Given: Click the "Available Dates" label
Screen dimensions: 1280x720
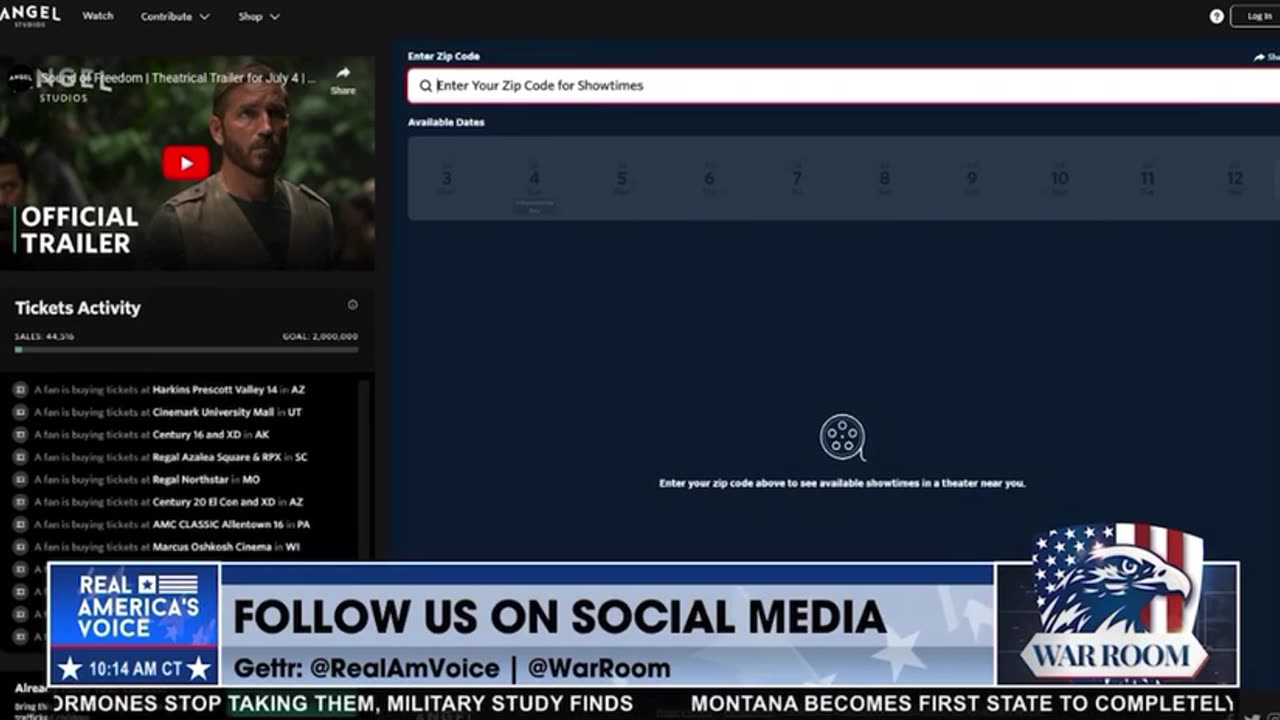Looking at the screenshot, I should pyautogui.click(x=446, y=122).
